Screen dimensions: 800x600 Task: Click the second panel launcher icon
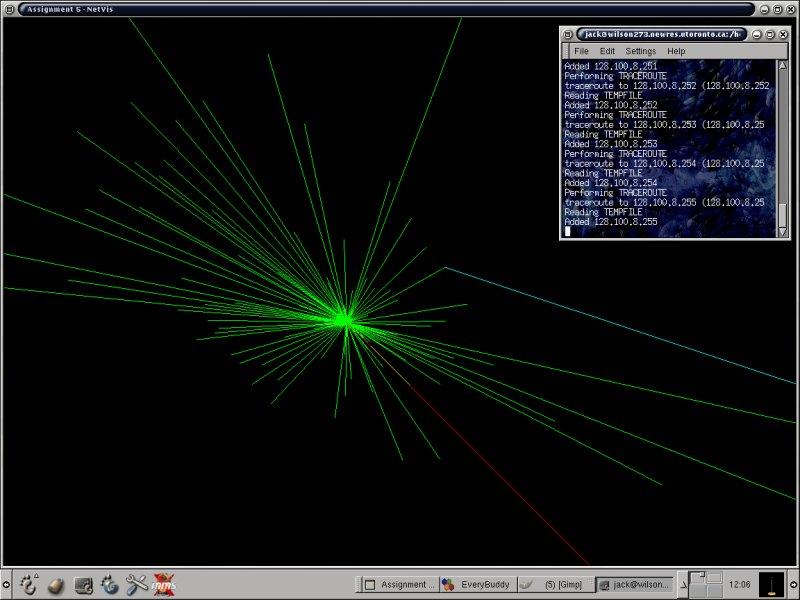(56, 584)
